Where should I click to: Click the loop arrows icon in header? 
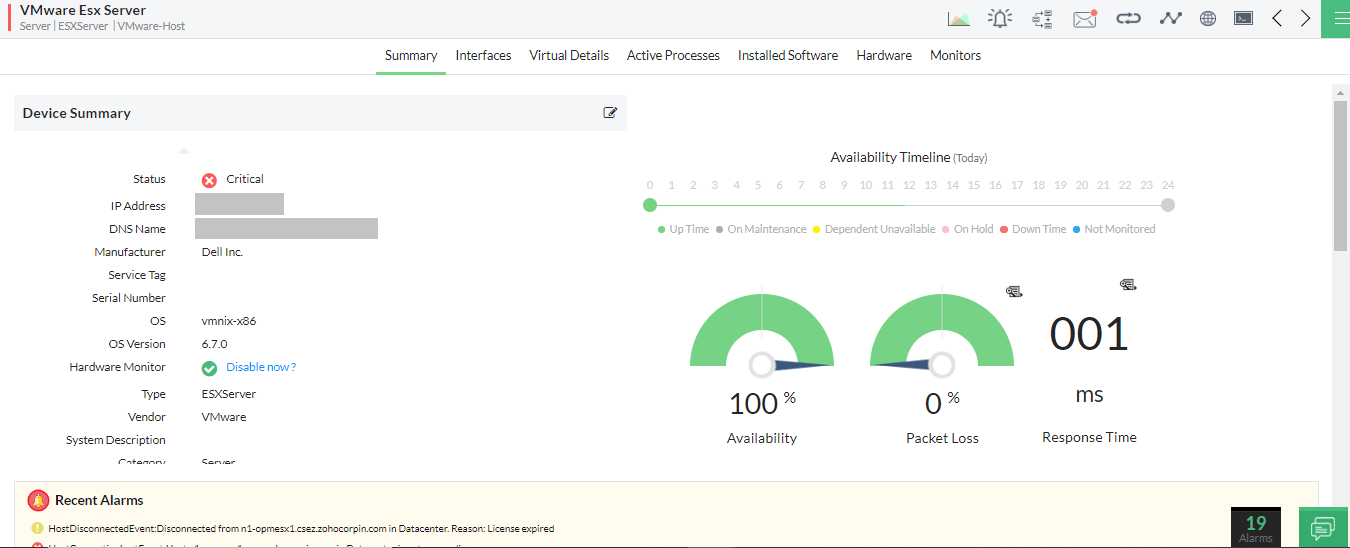(x=1128, y=18)
